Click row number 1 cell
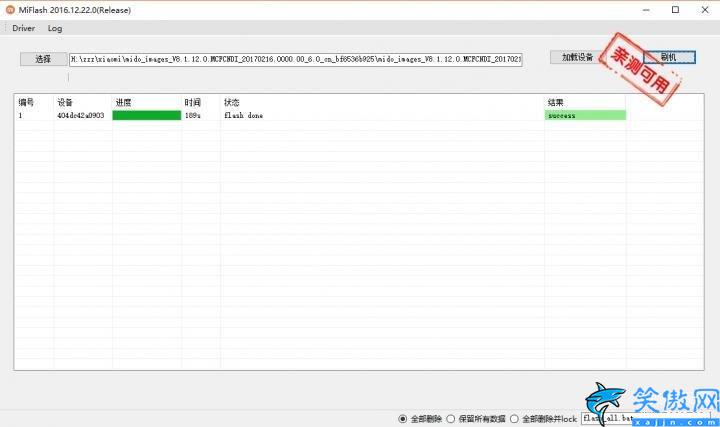The height and width of the screenshot is (427, 720). 20,115
